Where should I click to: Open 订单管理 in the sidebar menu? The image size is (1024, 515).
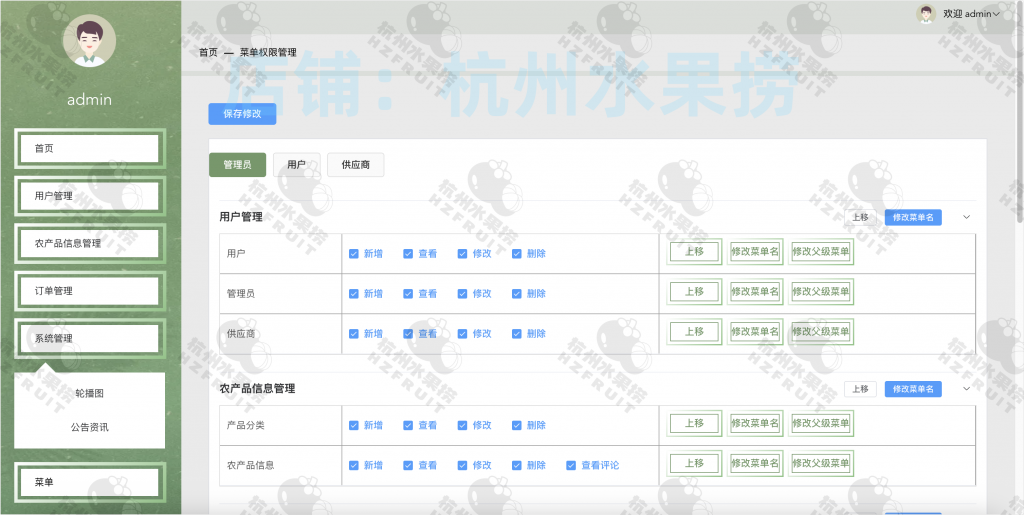(x=89, y=291)
